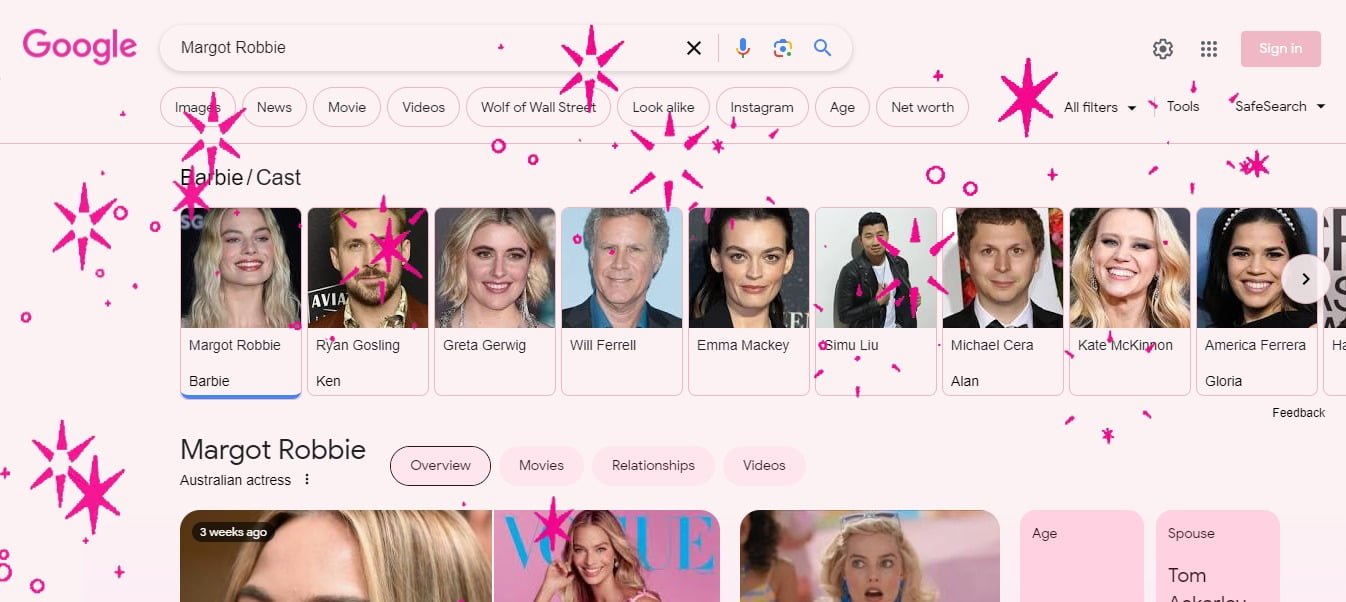Filter results by the News chip
Image resolution: width=1346 pixels, height=602 pixels.
[x=274, y=107]
